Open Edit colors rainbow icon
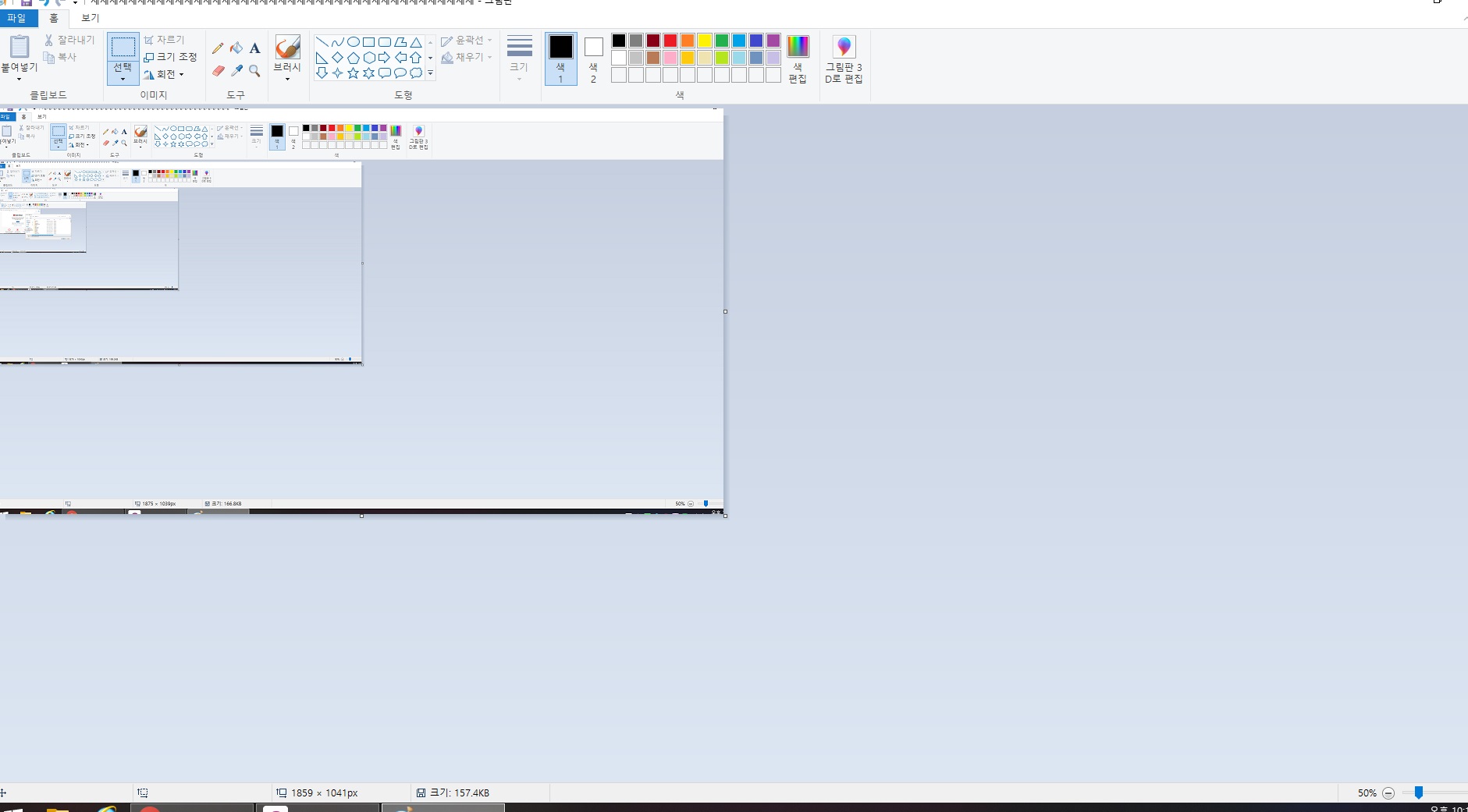Screen dimensions: 1468x812 [x=798, y=47]
